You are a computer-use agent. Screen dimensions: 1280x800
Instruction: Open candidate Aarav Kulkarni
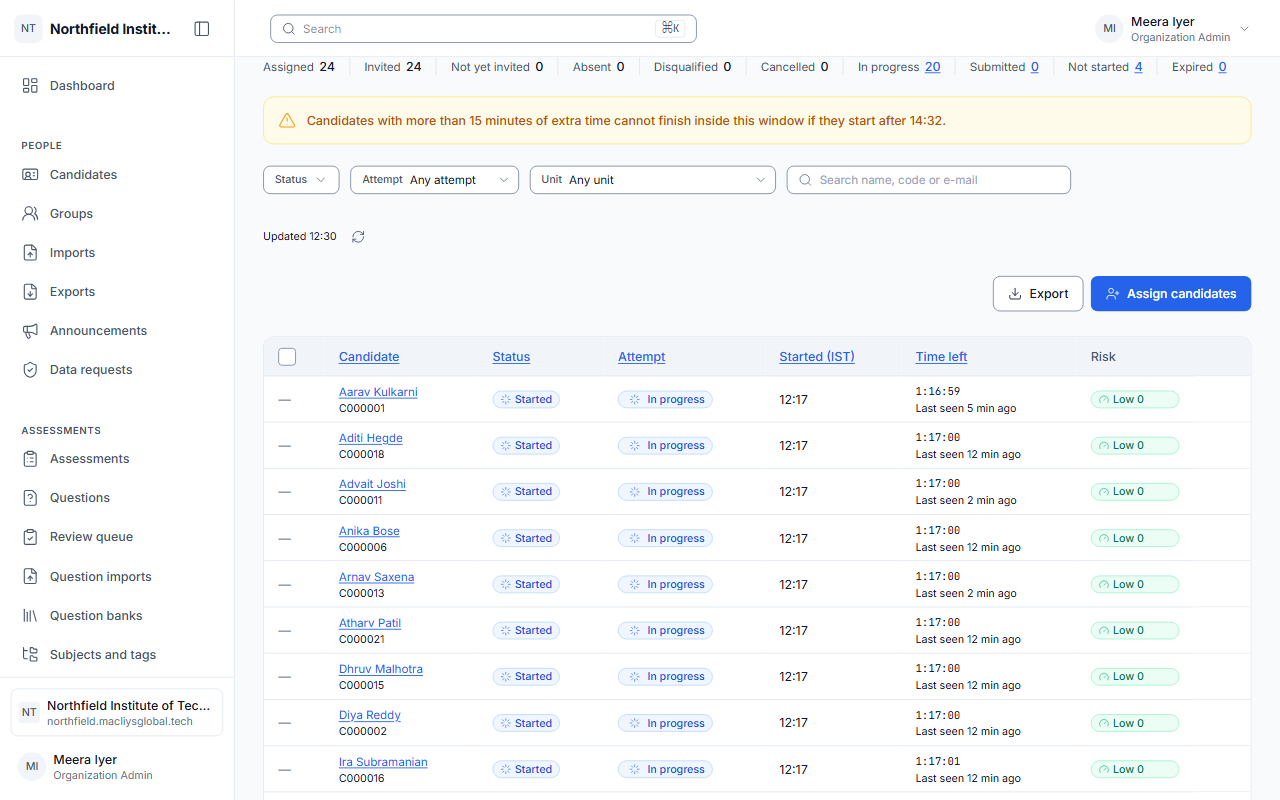[378, 392]
